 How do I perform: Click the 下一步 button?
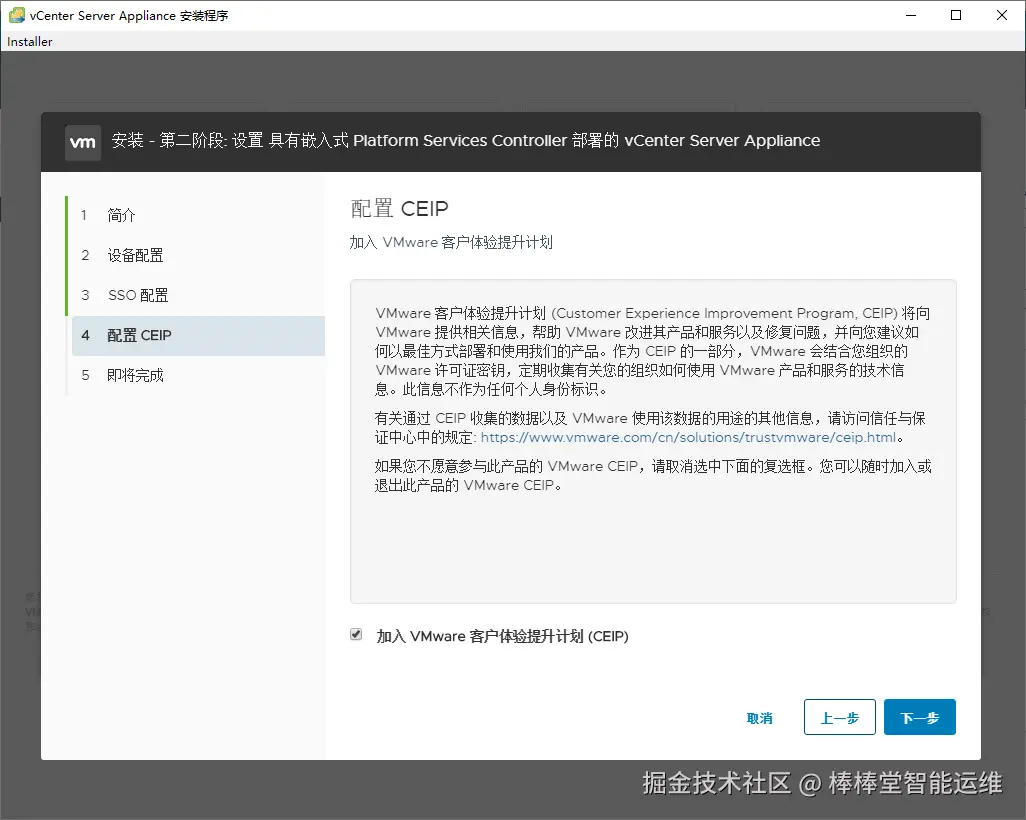coord(919,717)
